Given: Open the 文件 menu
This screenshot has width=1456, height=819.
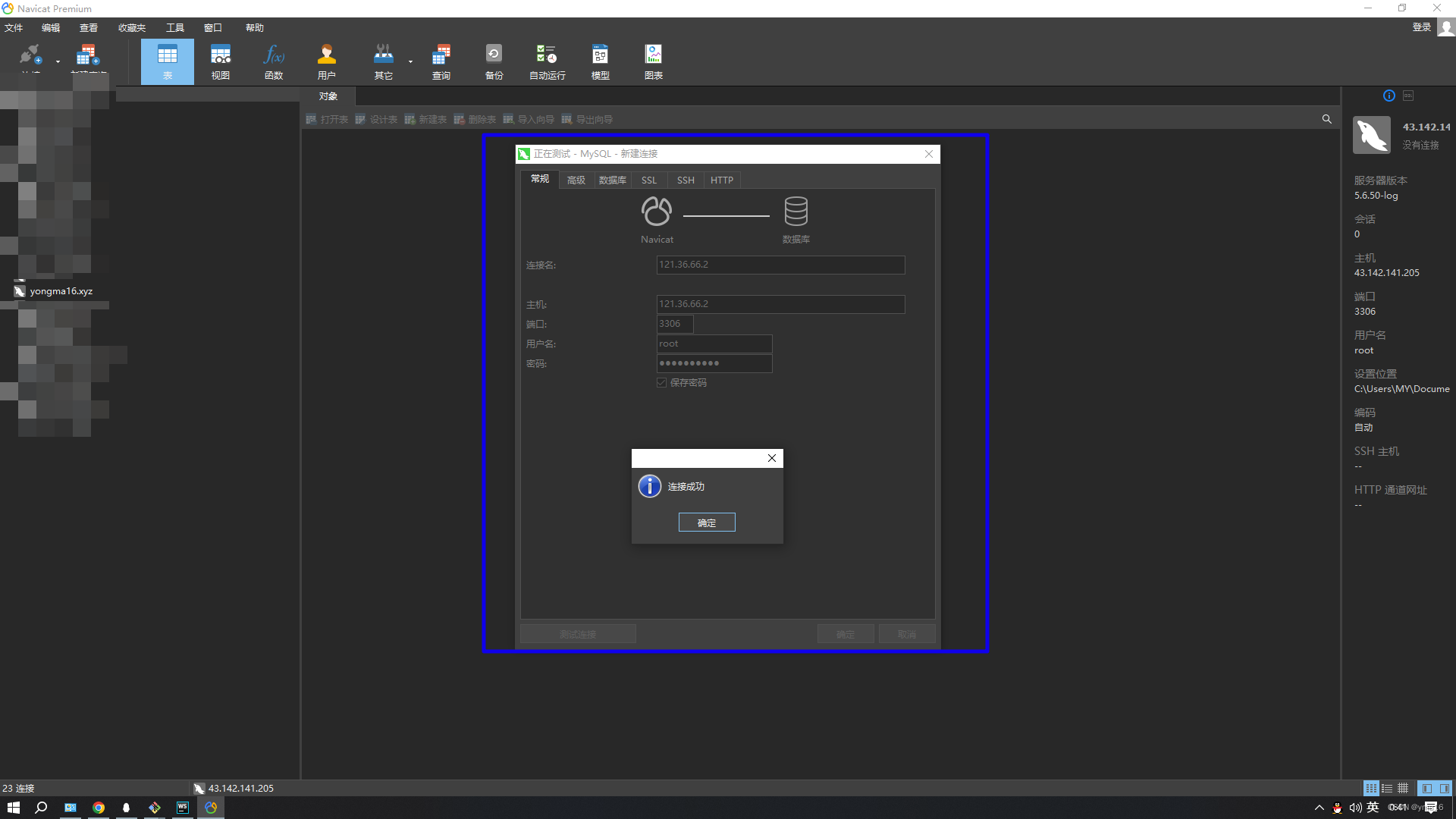Looking at the screenshot, I should click(x=14, y=28).
